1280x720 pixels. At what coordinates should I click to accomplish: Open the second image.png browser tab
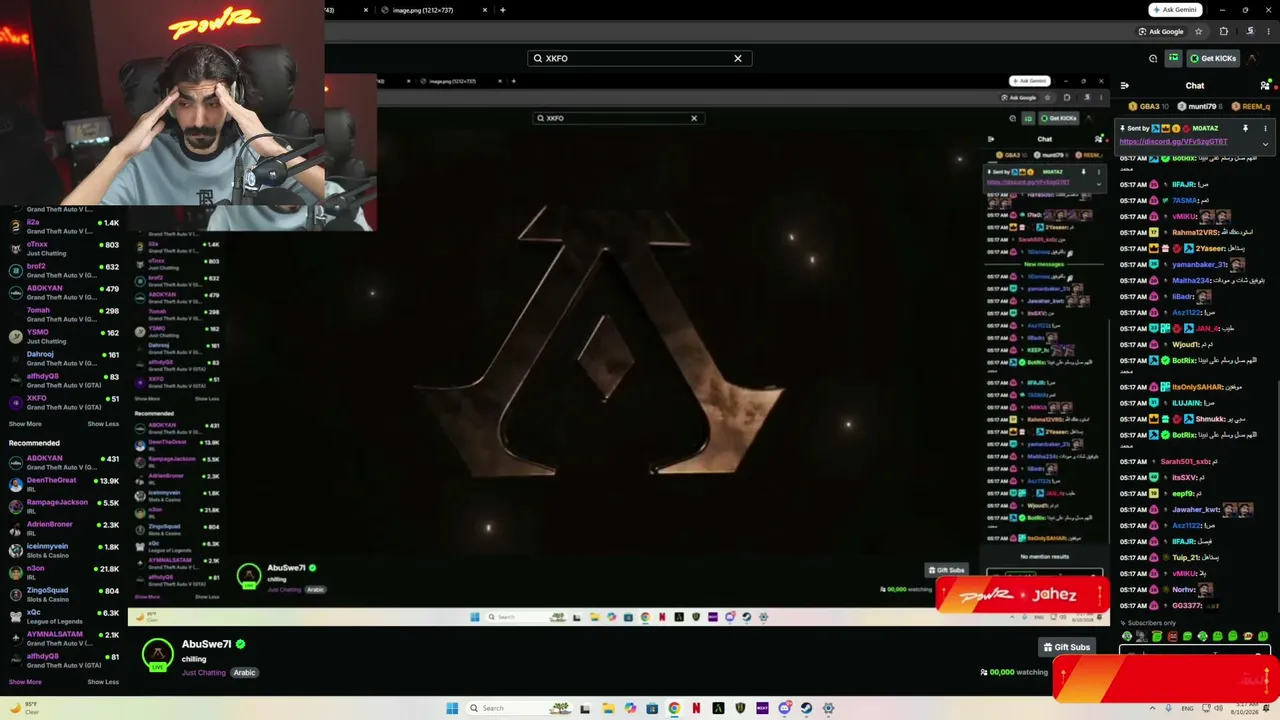point(421,10)
